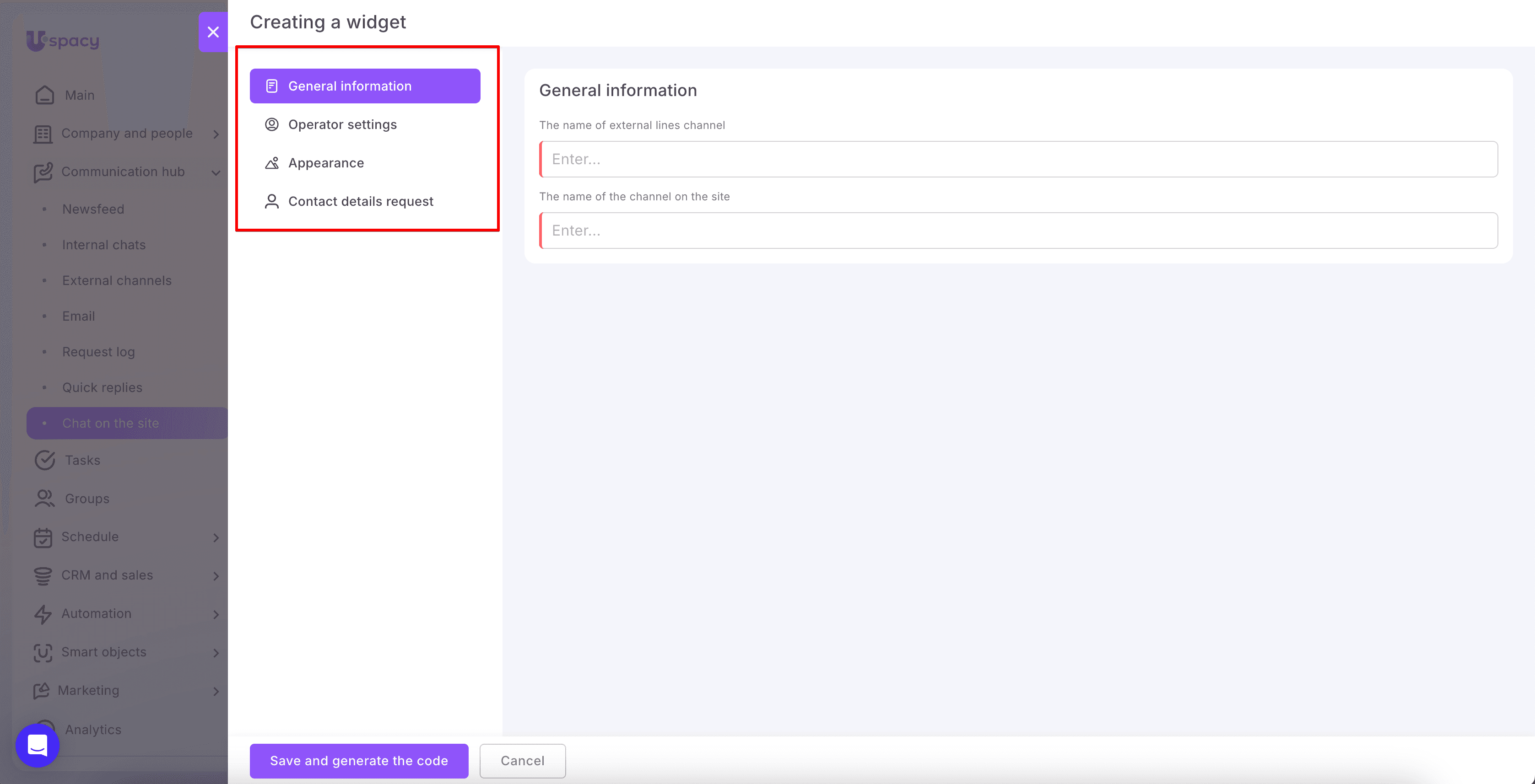Click the Schedule calendar icon
This screenshot has width=1535, height=784.
43,537
